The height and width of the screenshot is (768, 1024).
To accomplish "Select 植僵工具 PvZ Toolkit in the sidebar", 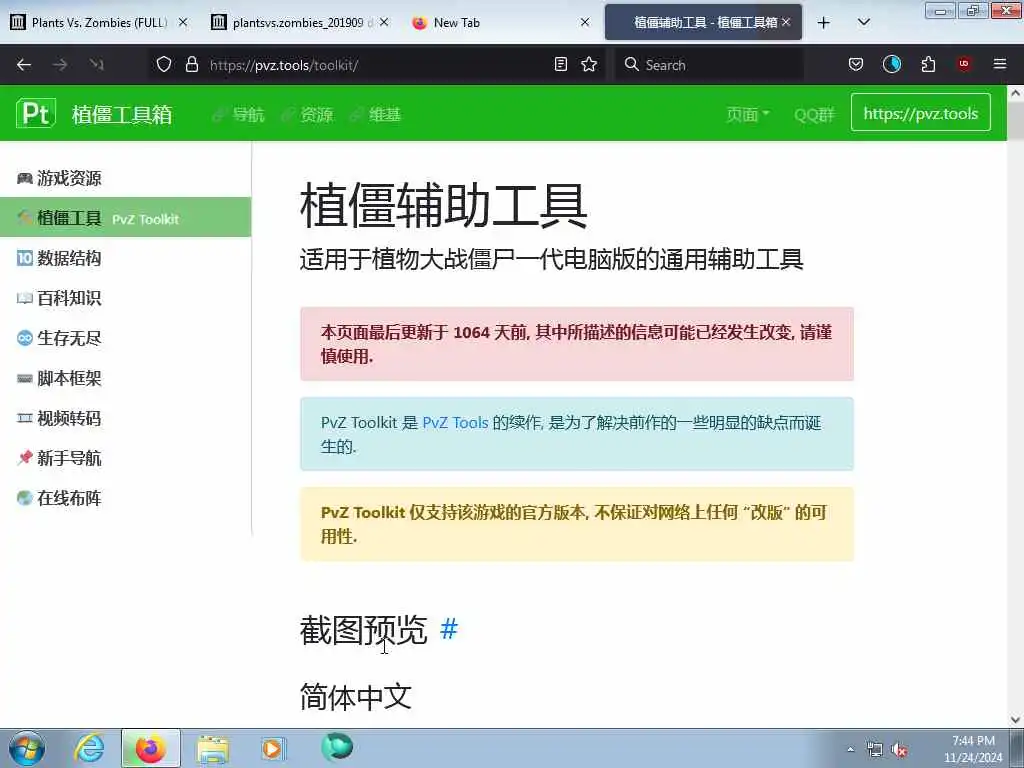I will 125,217.
